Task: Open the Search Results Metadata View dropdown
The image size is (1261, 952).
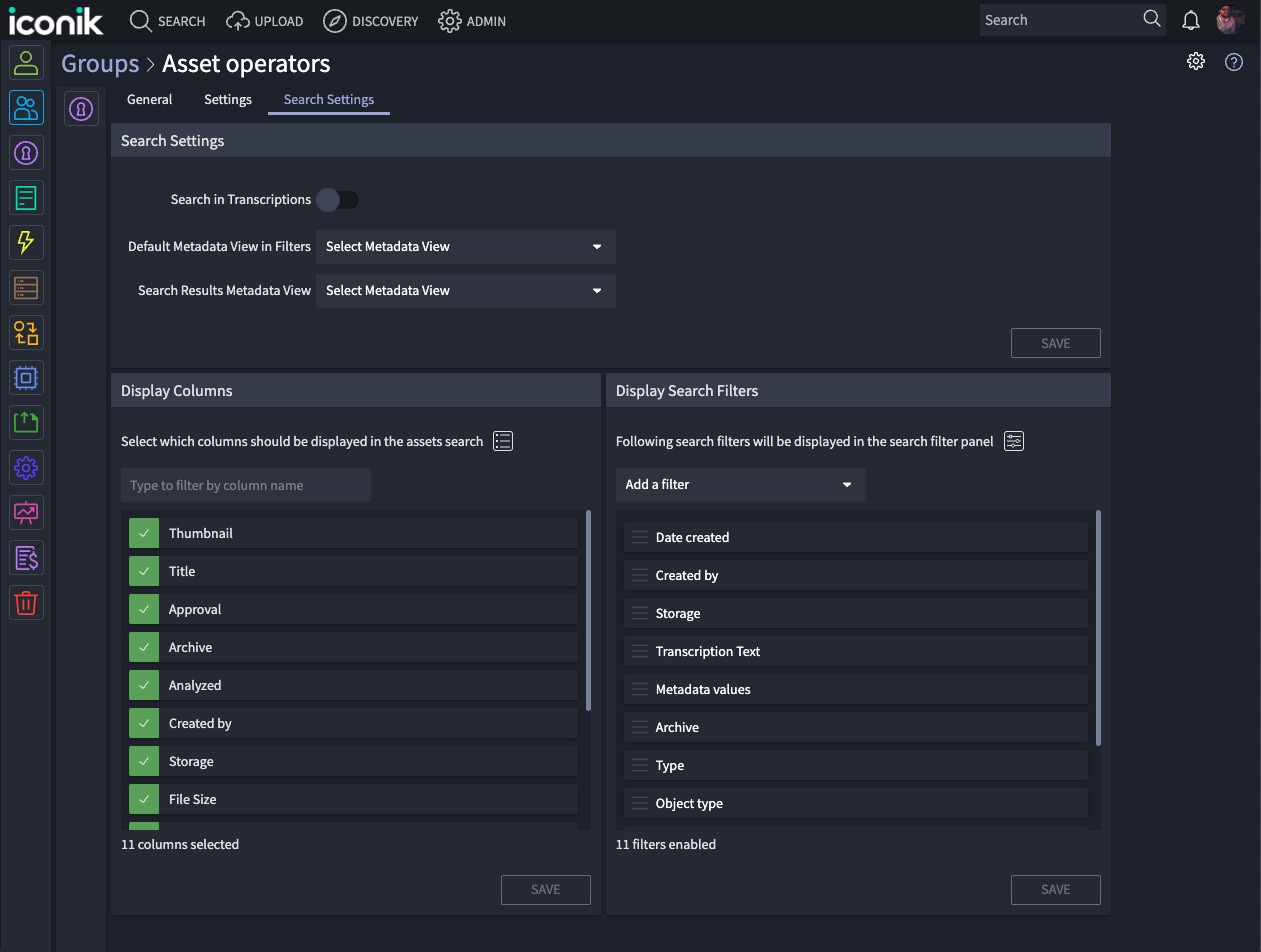Action: pyautogui.click(x=465, y=290)
